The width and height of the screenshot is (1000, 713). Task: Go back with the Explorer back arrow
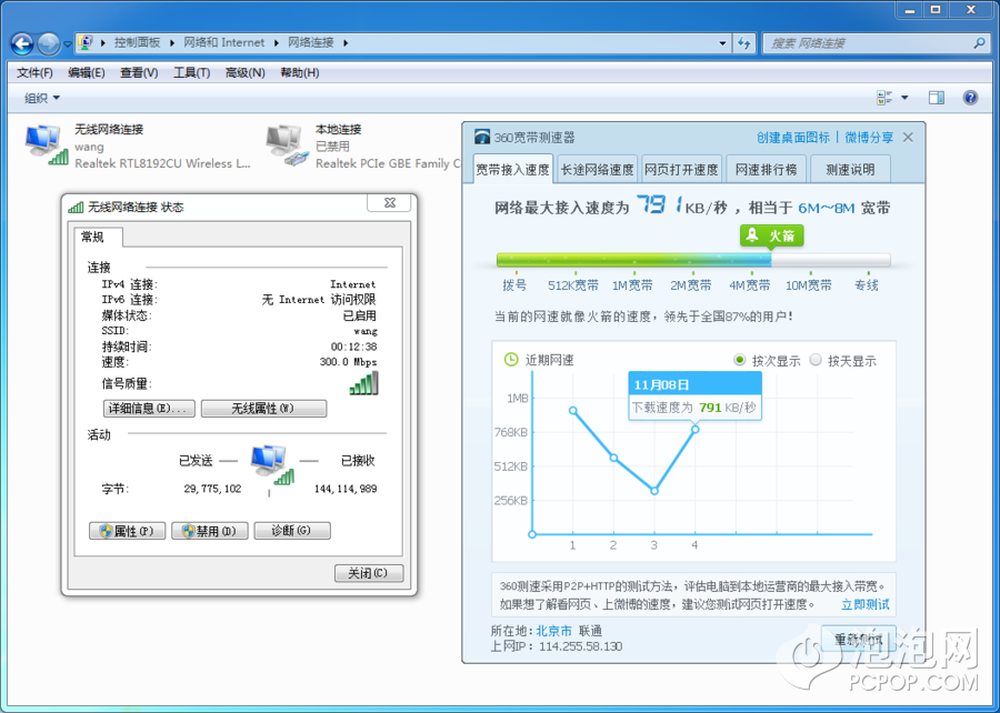(22, 43)
